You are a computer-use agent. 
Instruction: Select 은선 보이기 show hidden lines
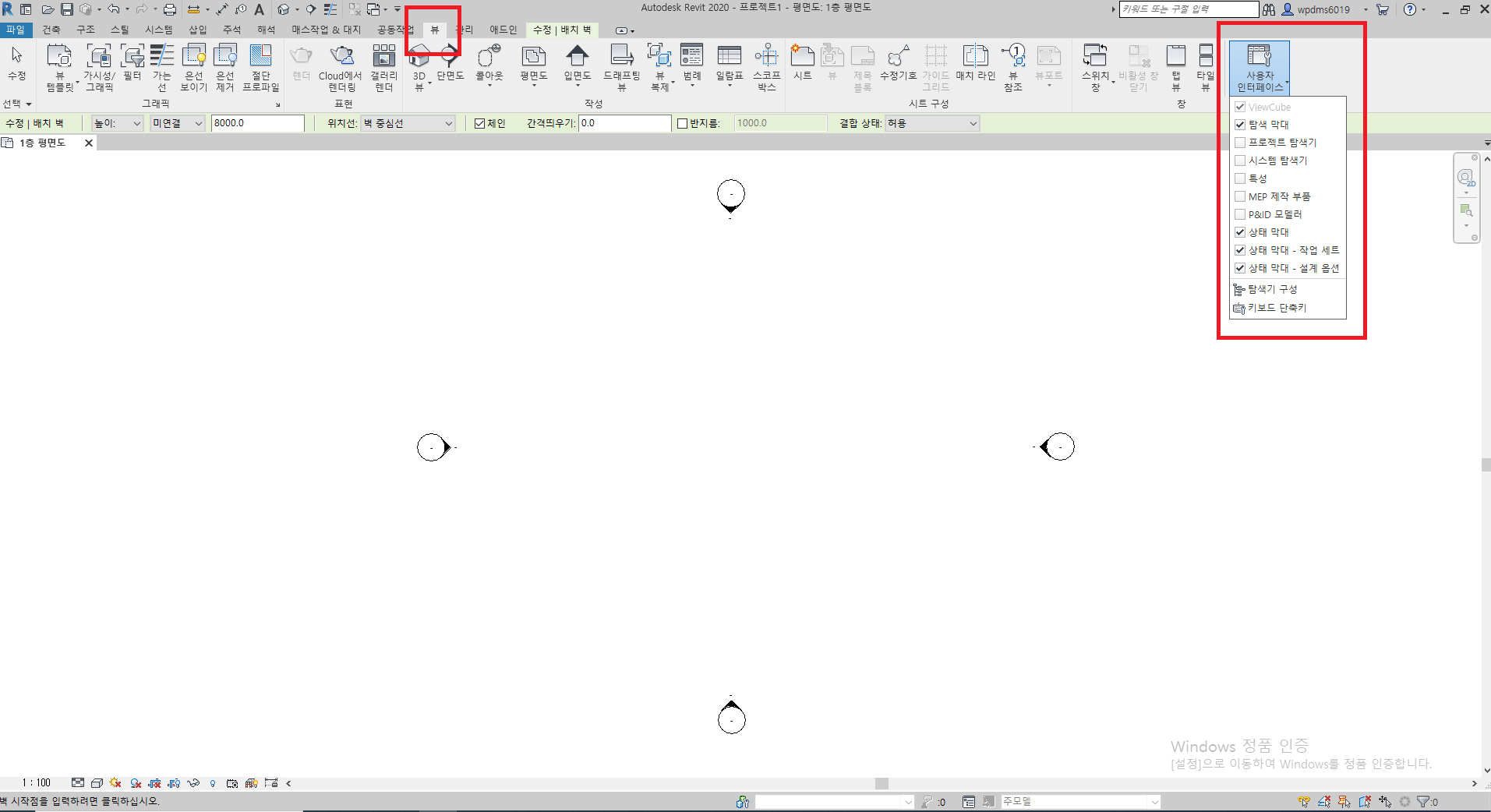(193, 69)
